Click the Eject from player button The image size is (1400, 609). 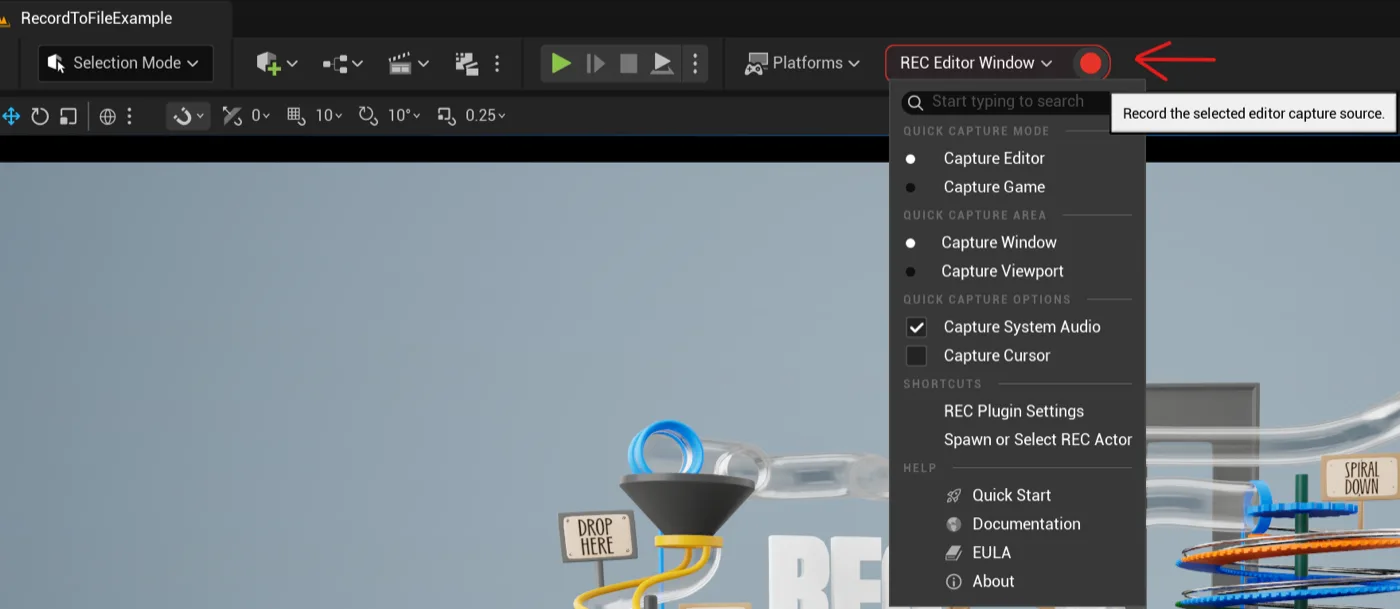point(662,63)
